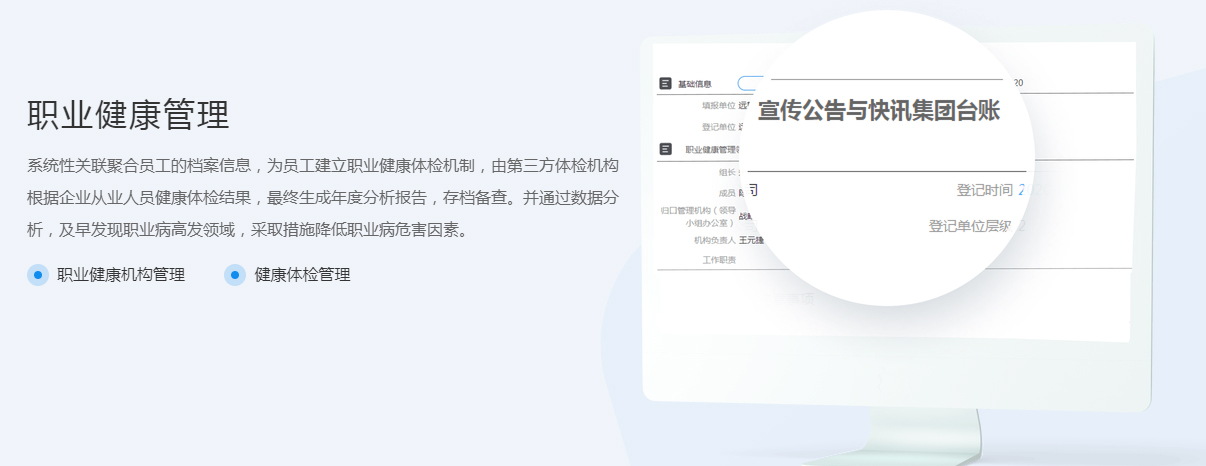Click the 登记单位层级 field label
1206x466 pixels.
[970, 226]
